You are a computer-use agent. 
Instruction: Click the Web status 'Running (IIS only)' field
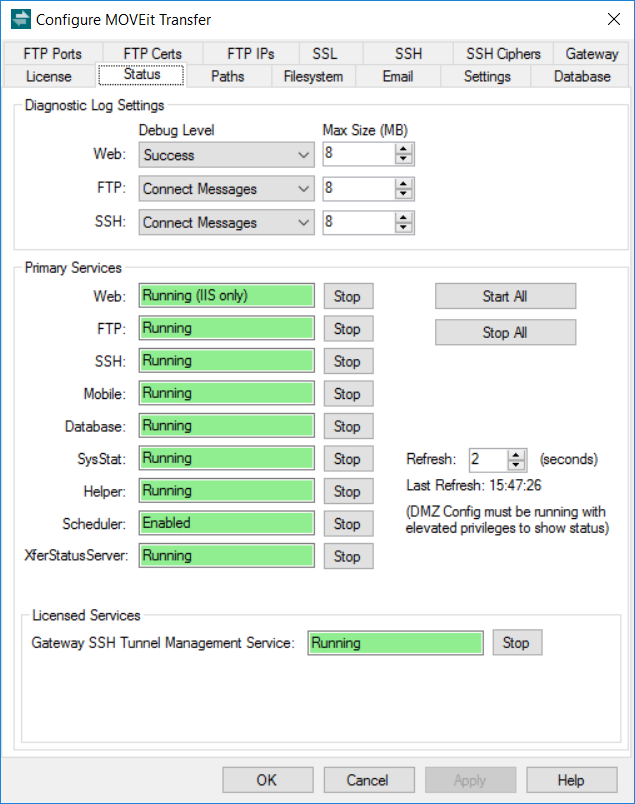point(226,296)
